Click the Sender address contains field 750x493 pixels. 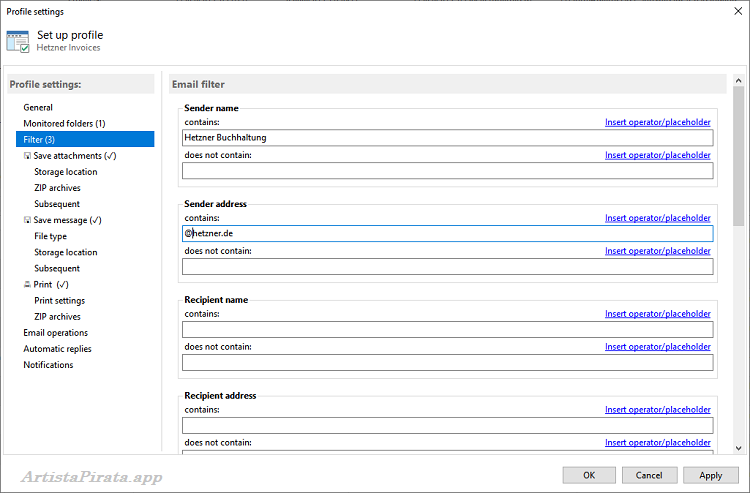pyautogui.click(x=447, y=233)
